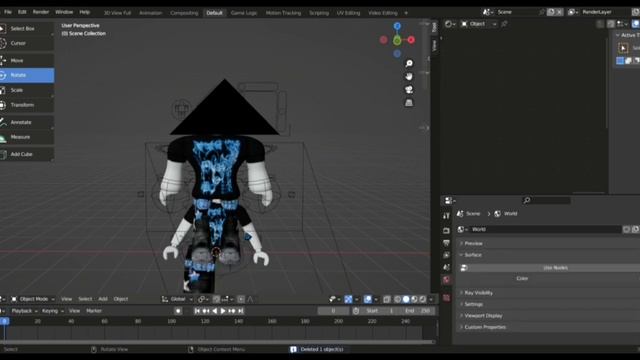Select the Annotate tool
The height and width of the screenshot is (360, 640).
pos(26,122)
